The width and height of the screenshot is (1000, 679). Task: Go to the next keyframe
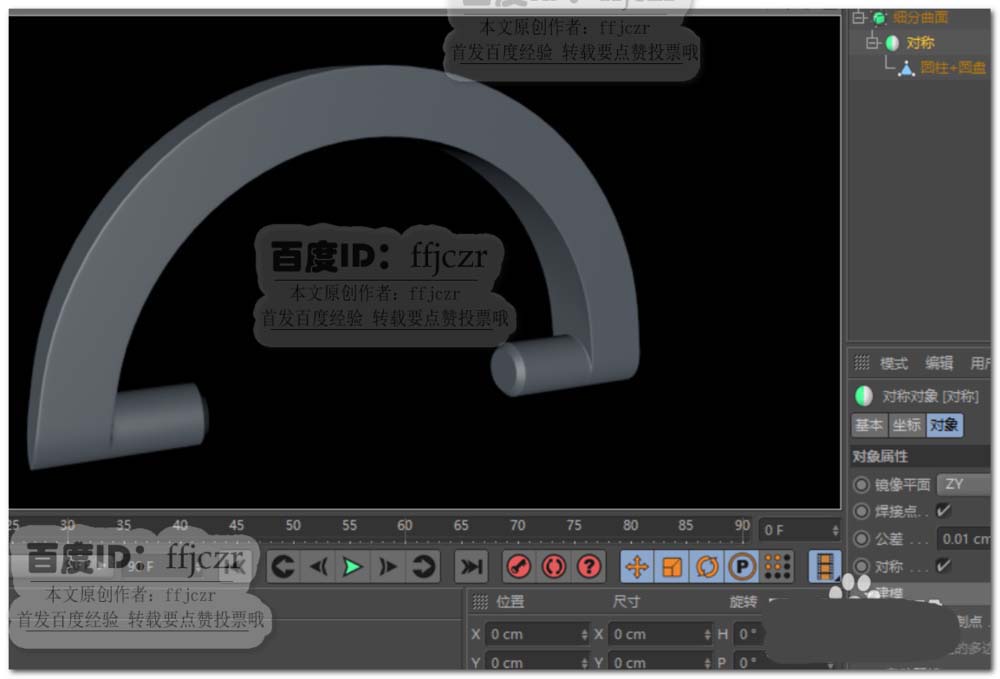(422, 566)
